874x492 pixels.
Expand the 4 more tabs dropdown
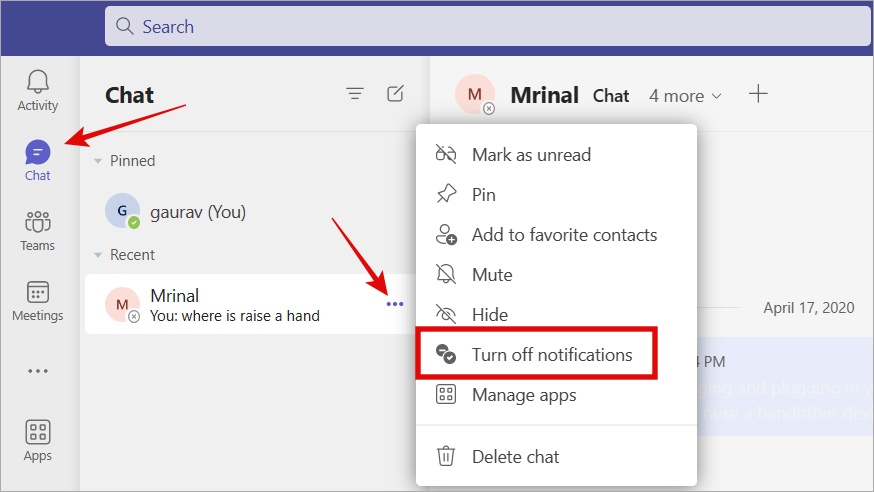pos(685,96)
